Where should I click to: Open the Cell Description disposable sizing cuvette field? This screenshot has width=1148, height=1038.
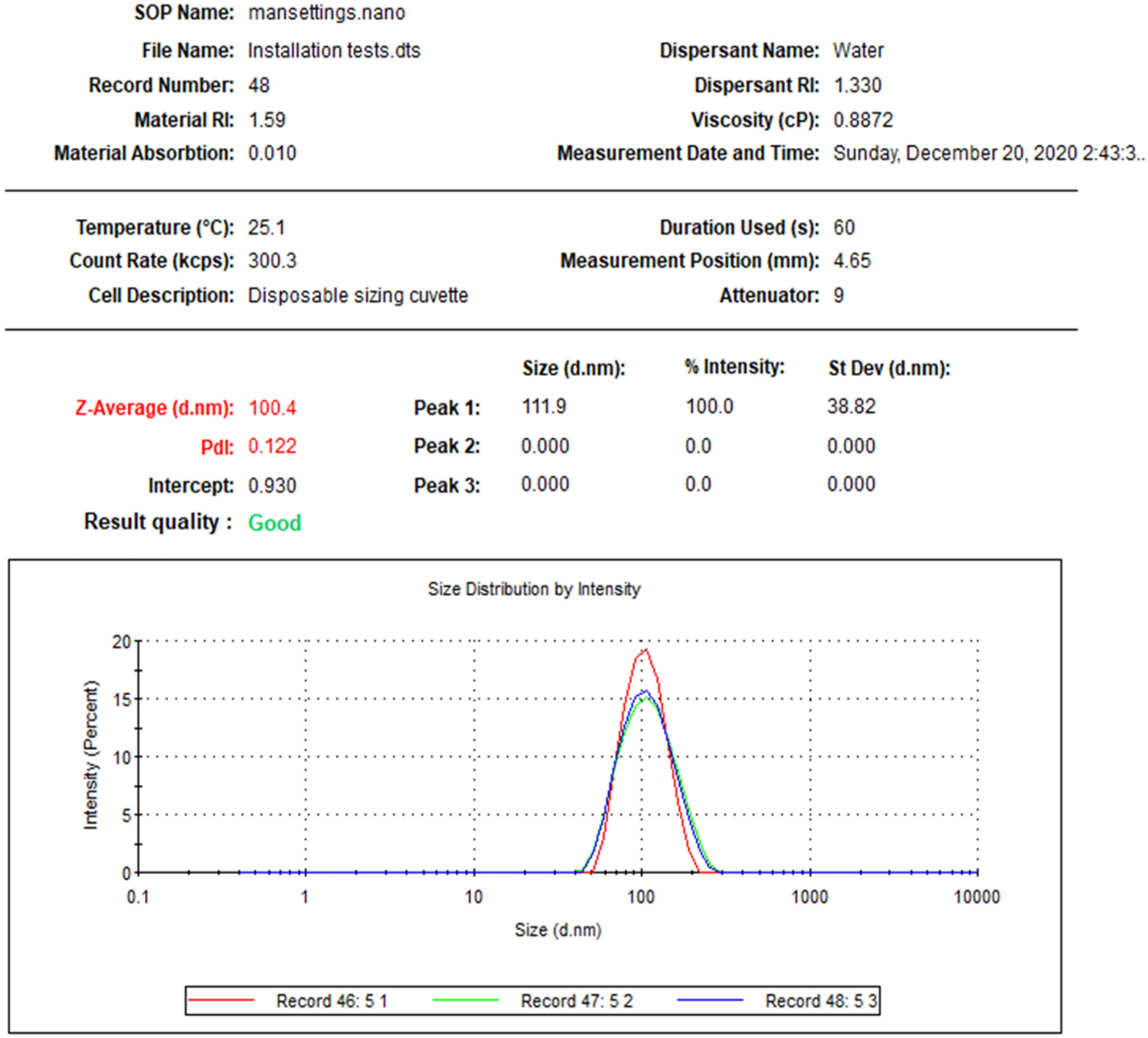pyautogui.click(x=357, y=295)
